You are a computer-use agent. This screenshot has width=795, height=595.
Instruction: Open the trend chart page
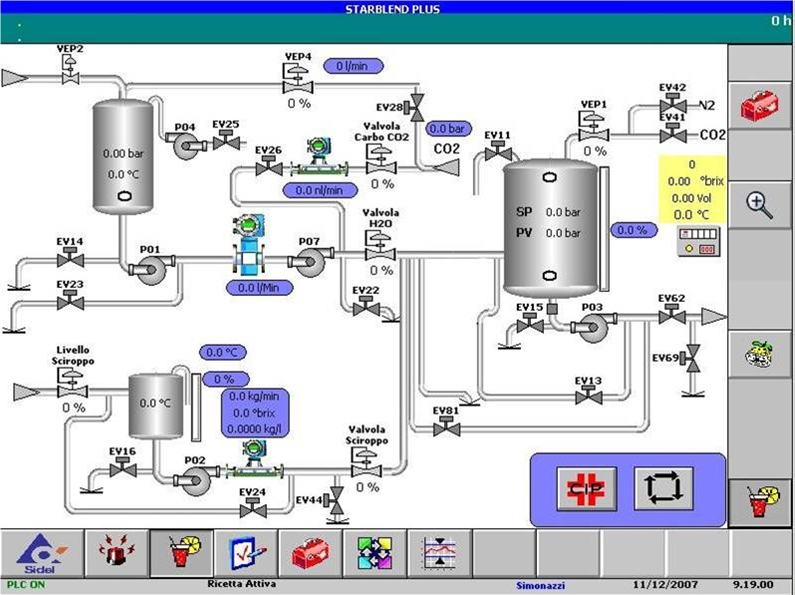(x=439, y=552)
